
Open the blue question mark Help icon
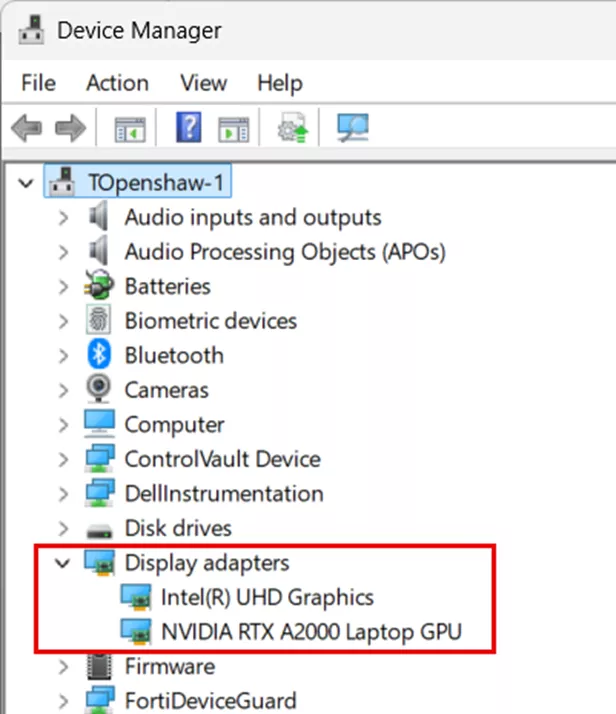pyautogui.click(x=188, y=128)
